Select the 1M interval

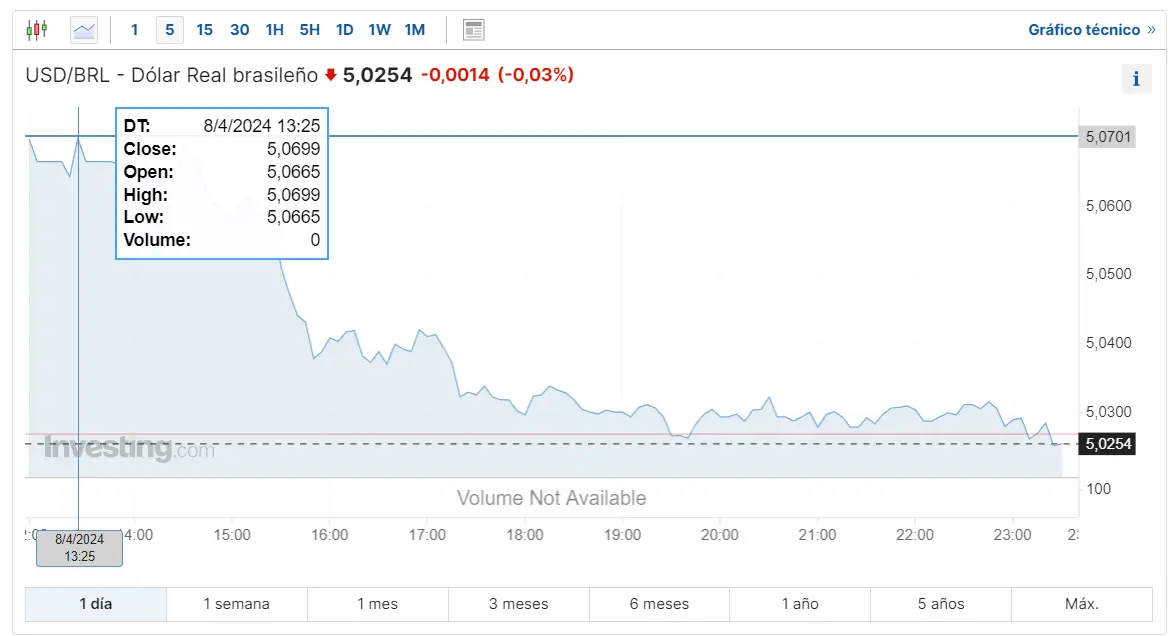click(x=415, y=30)
